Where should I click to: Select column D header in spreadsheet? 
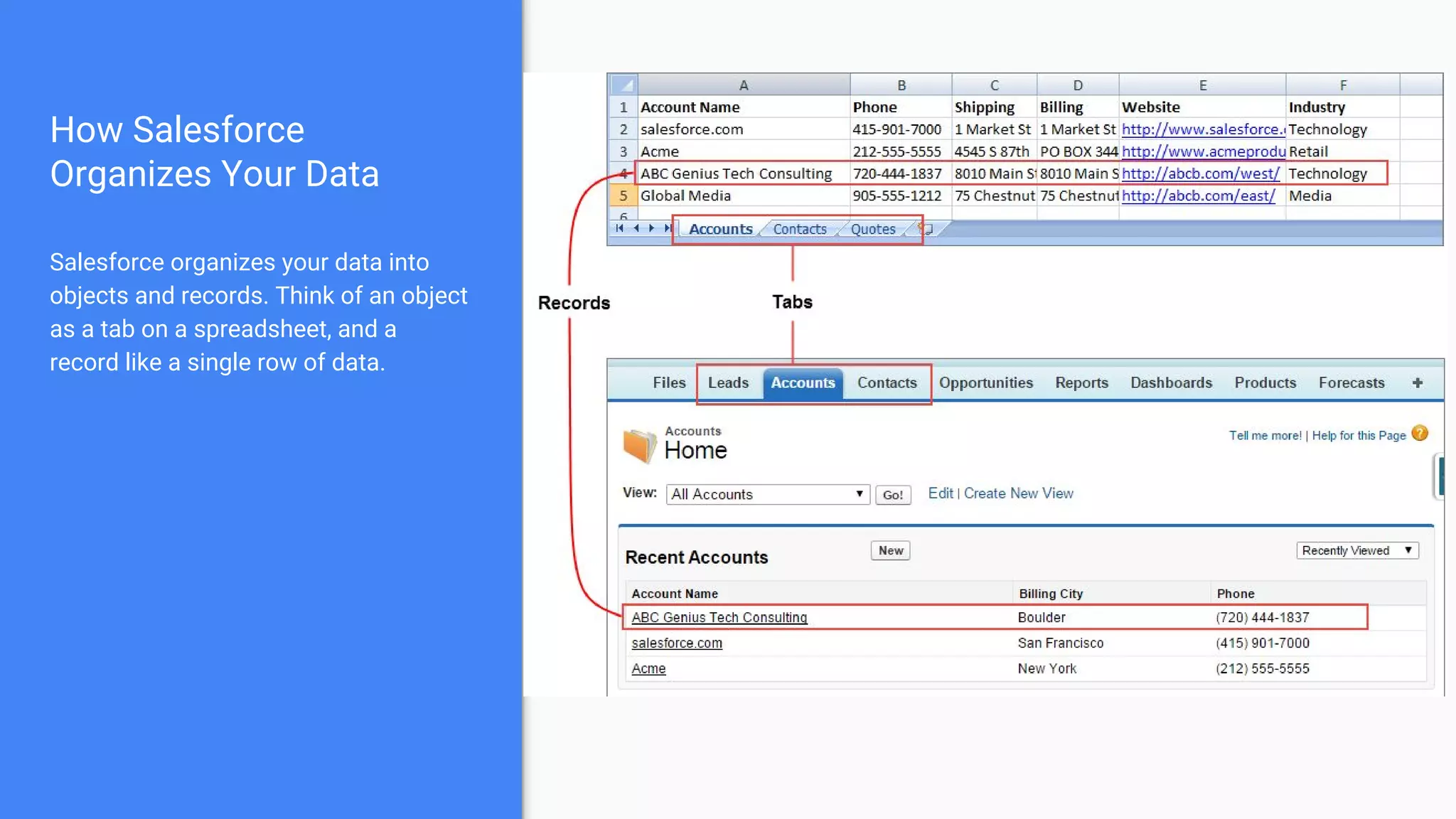click(1078, 85)
